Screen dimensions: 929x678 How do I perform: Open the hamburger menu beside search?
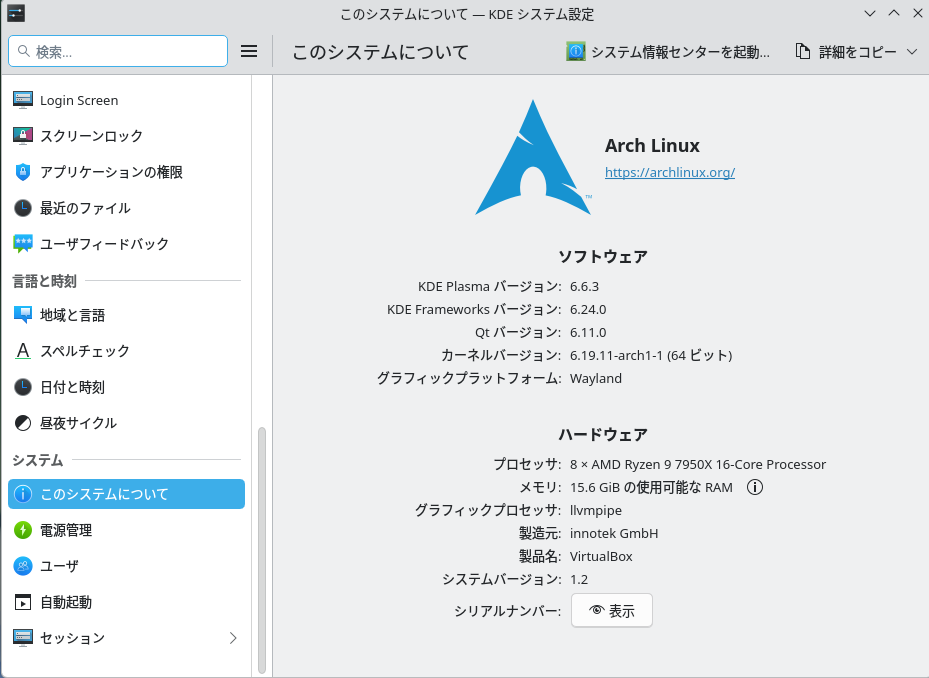pos(249,51)
